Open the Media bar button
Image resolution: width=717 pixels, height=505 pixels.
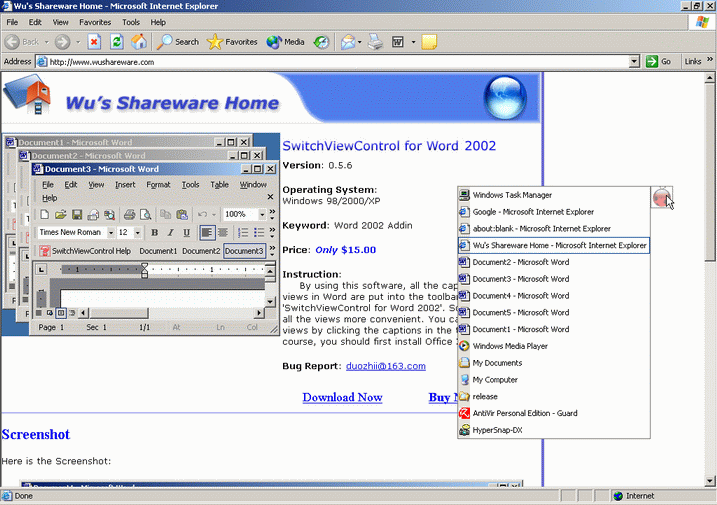[x=285, y=42]
